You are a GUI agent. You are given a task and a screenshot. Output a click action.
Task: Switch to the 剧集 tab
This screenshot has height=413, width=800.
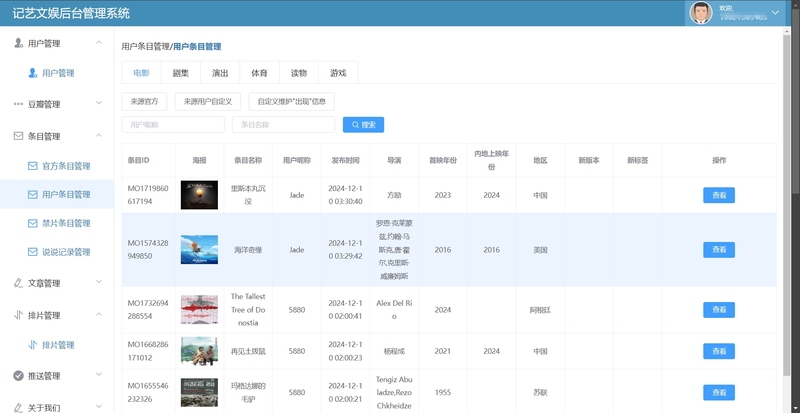coord(181,72)
